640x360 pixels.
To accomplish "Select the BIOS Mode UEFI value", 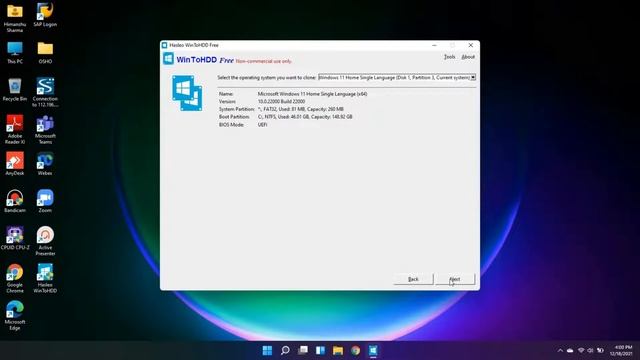I will (x=262, y=124).
